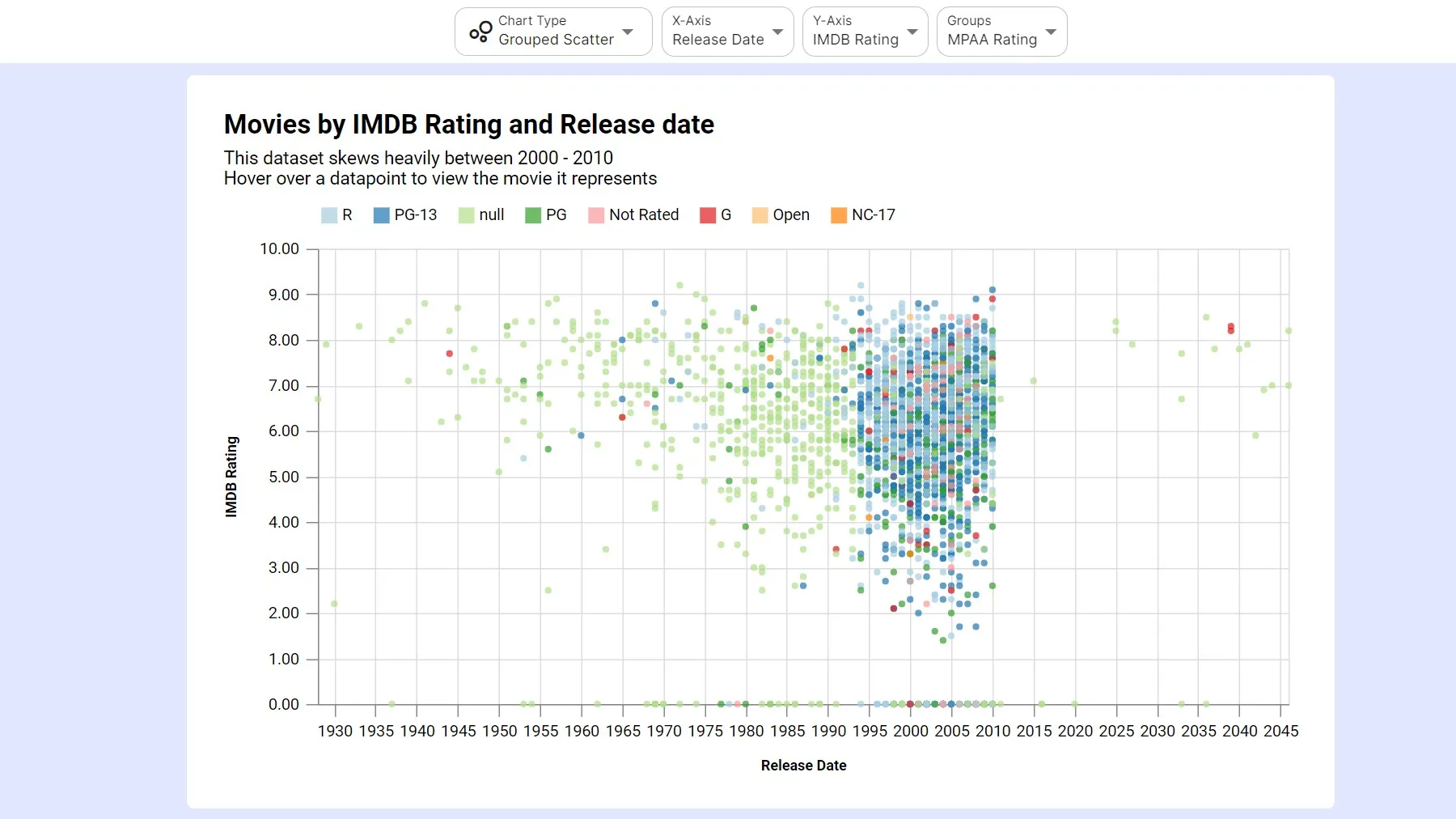Image resolution: width=1456 pixels, height=819 pixels.
Task: Click the 'NC-17' legend label
Action: coord(874,214)
